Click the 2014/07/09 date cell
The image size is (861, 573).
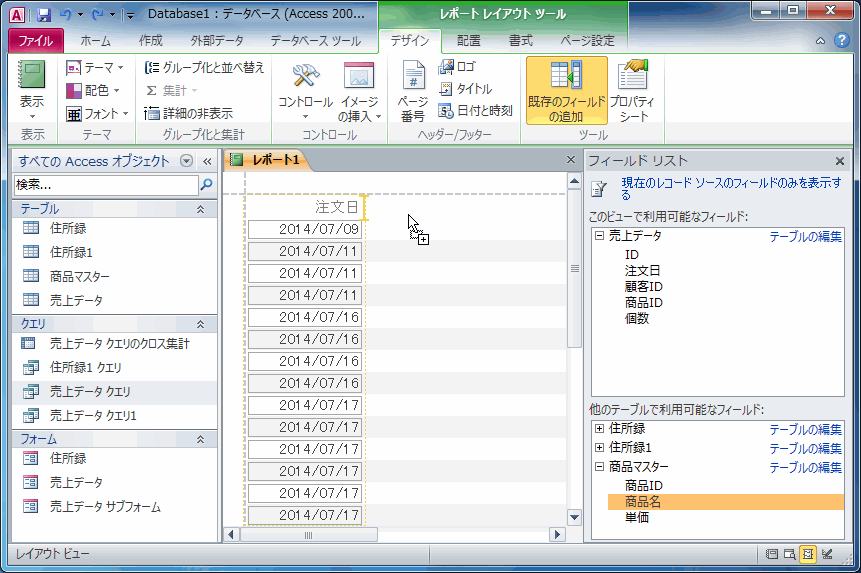tap(305, 229)
